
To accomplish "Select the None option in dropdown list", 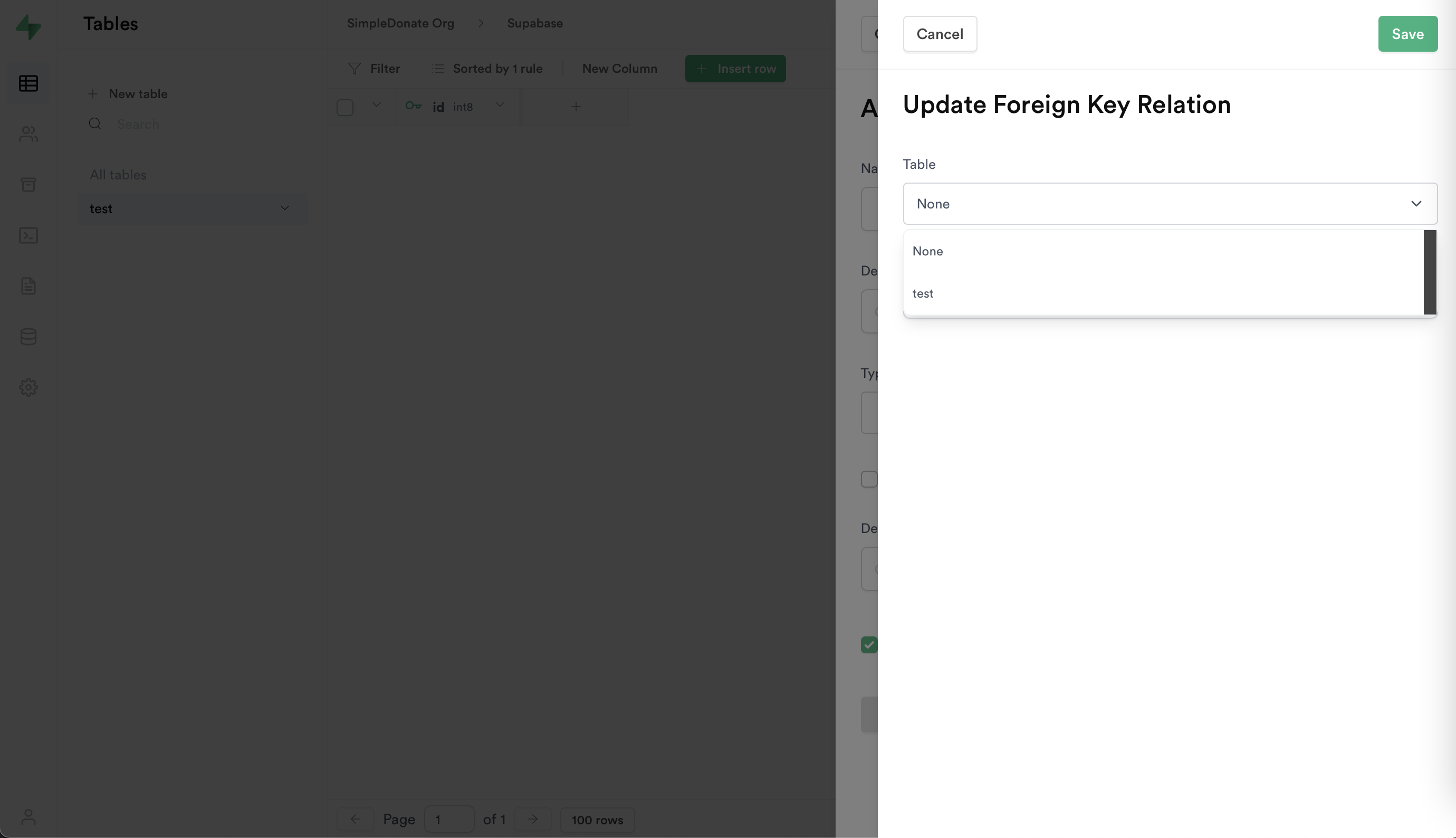I will (x=927, y=252).
